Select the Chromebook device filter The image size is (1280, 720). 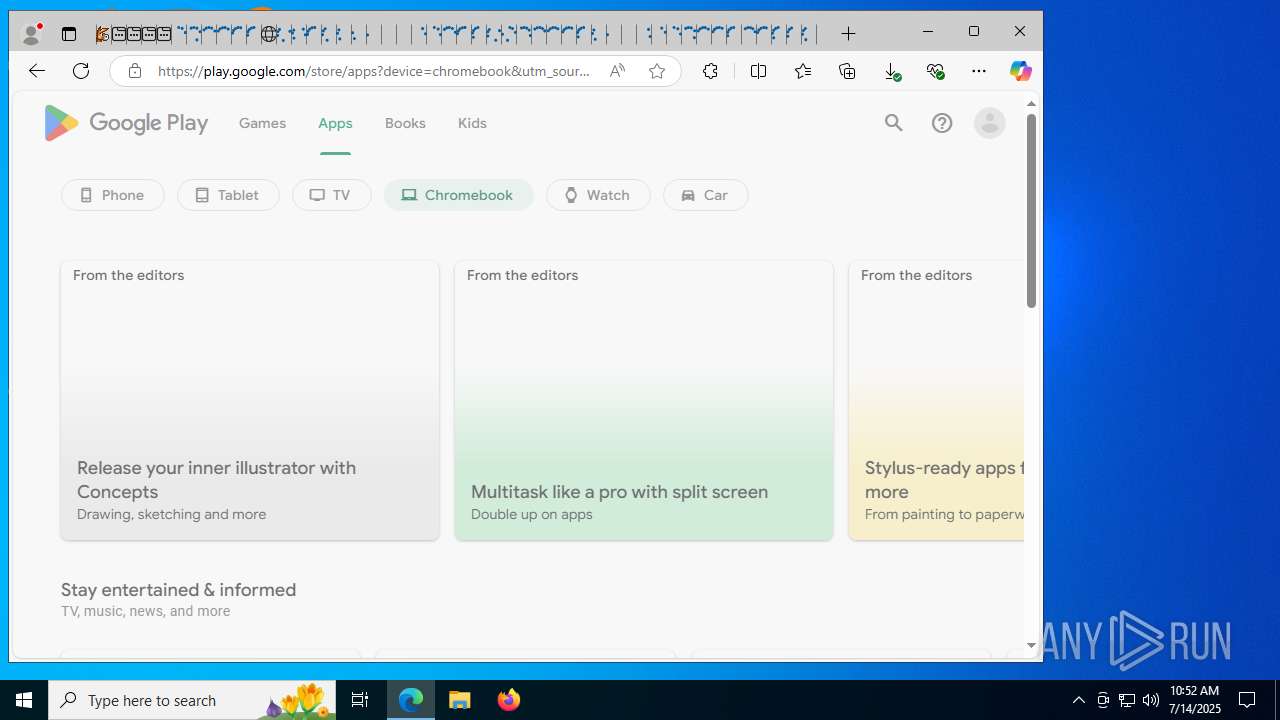pos(458,195)
